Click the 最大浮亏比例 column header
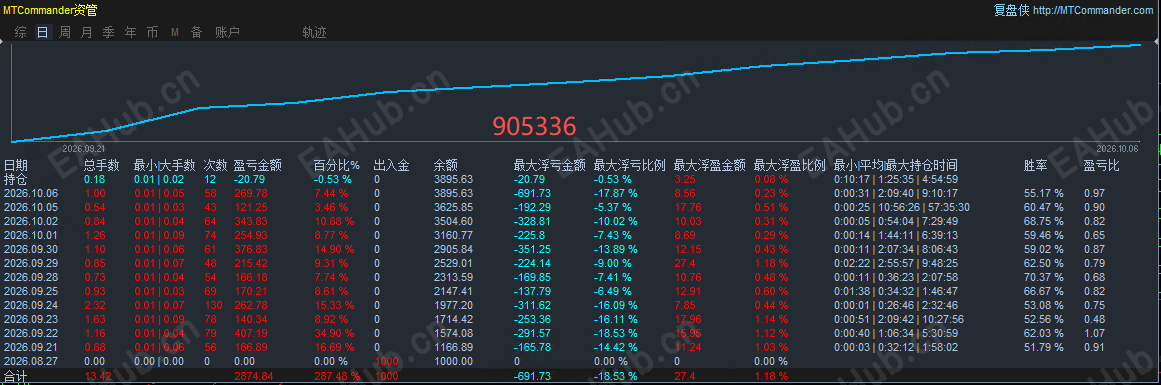 [x=630, y=166]
